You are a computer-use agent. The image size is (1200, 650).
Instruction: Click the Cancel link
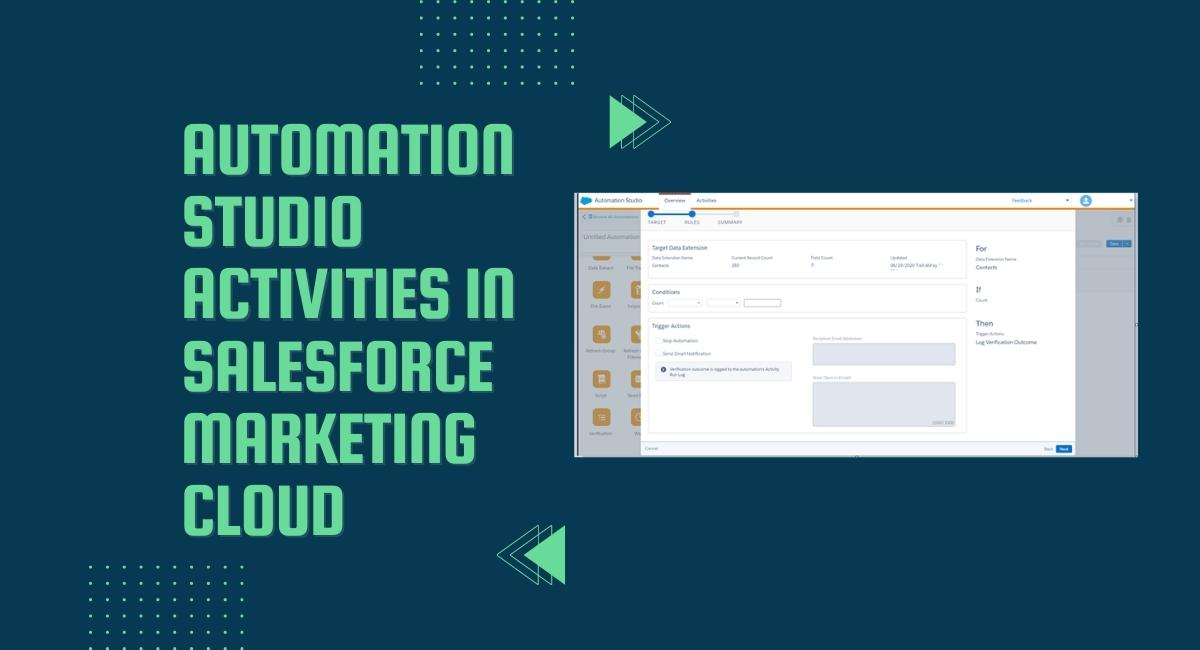[x=651, y=449]
